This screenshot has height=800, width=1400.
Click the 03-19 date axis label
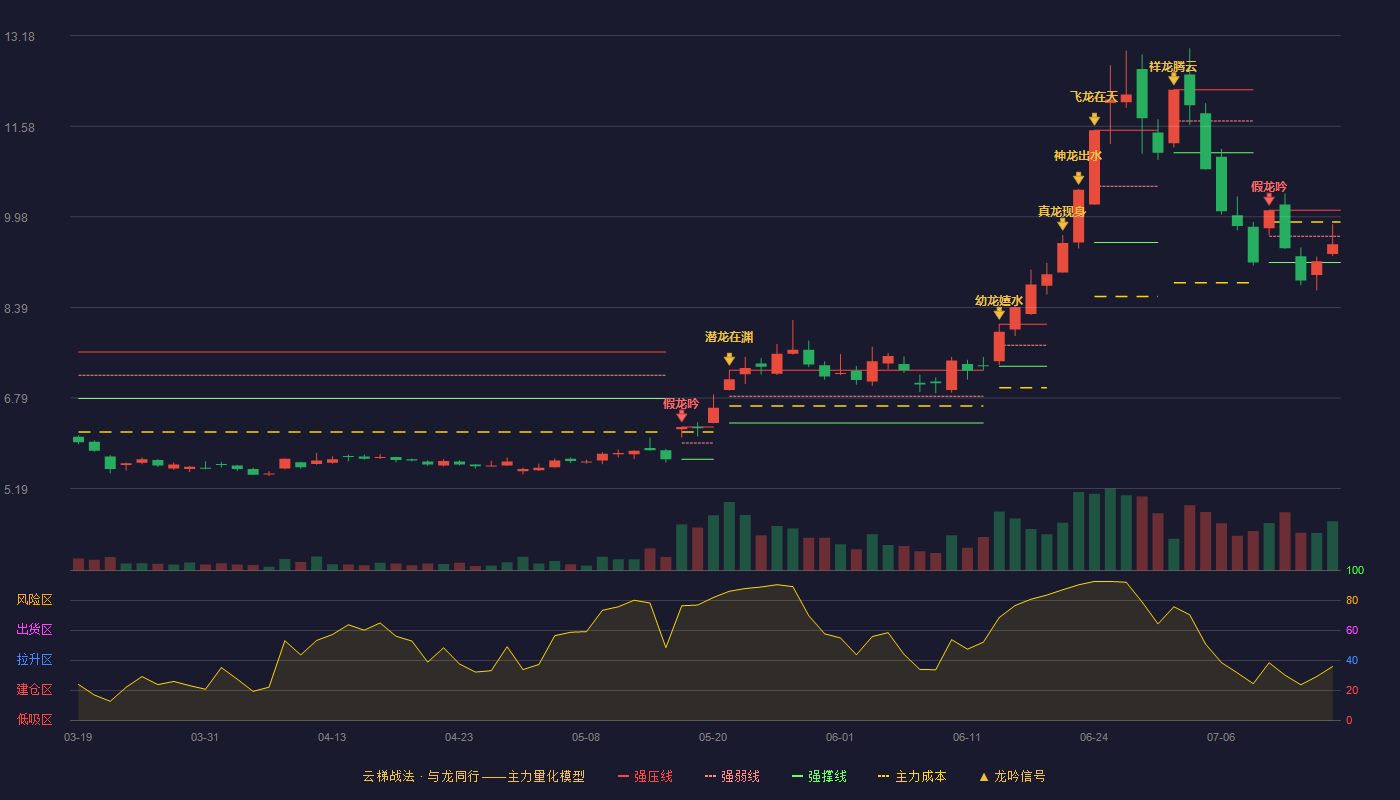pyautogui.click(x=78, y=737)
